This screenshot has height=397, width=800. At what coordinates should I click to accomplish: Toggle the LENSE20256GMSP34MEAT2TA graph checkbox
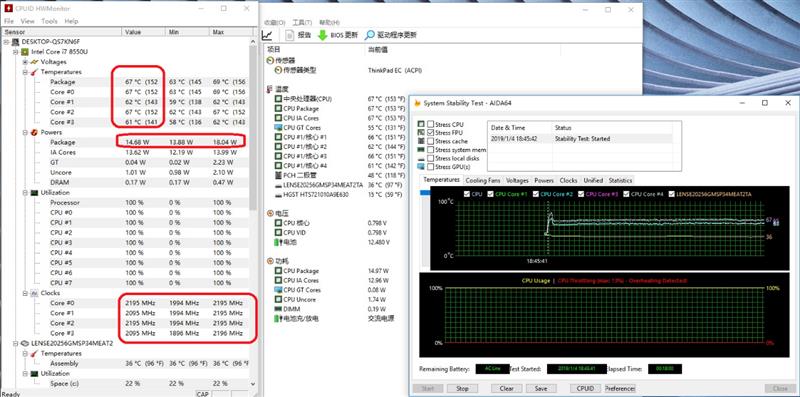tap(671, 194)
